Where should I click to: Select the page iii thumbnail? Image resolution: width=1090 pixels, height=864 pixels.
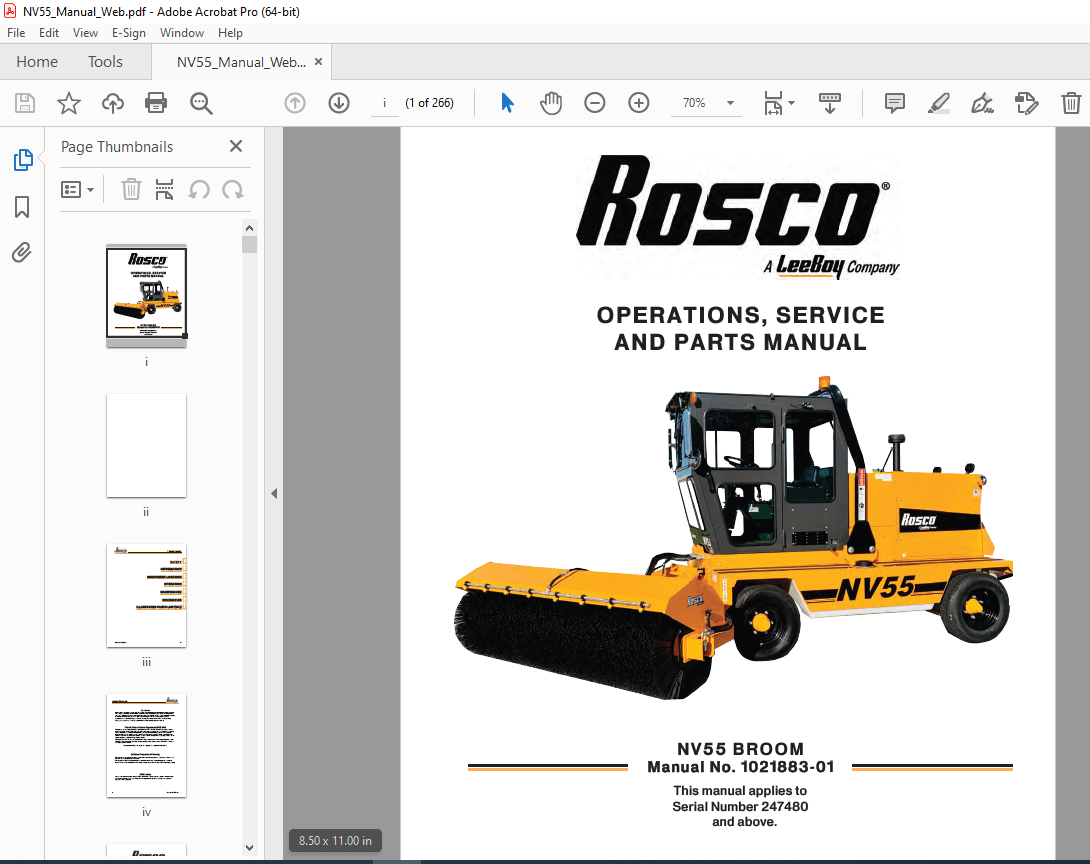146,596
